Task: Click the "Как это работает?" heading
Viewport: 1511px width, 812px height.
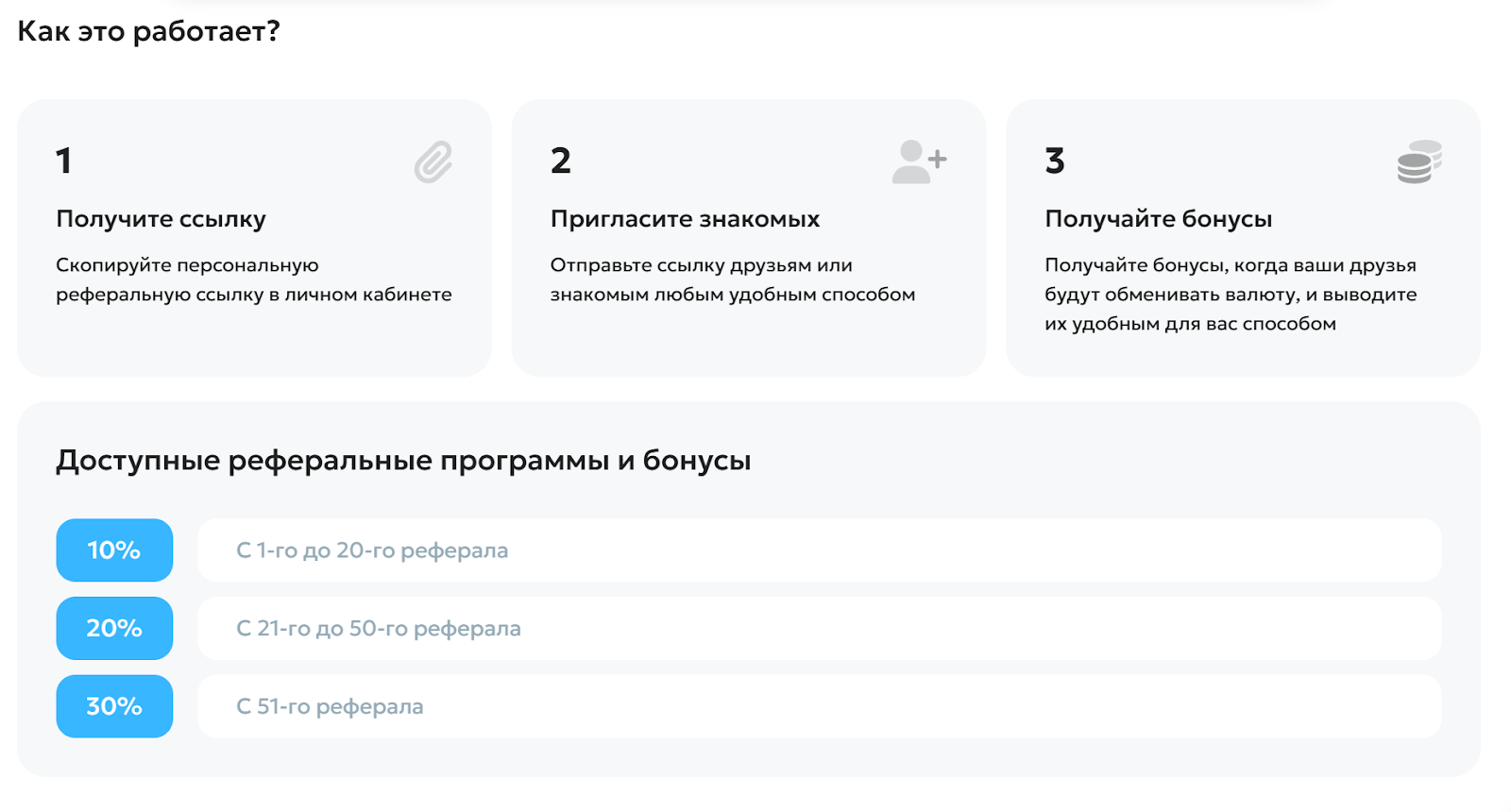Action: (x=149, y=31)
